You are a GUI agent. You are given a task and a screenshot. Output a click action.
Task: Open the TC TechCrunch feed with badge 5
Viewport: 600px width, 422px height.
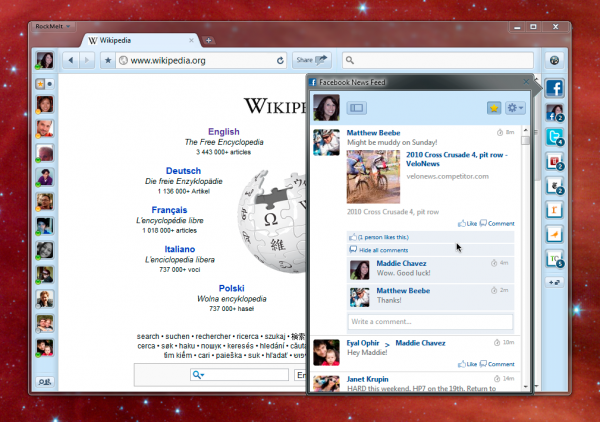coord(554,259)
